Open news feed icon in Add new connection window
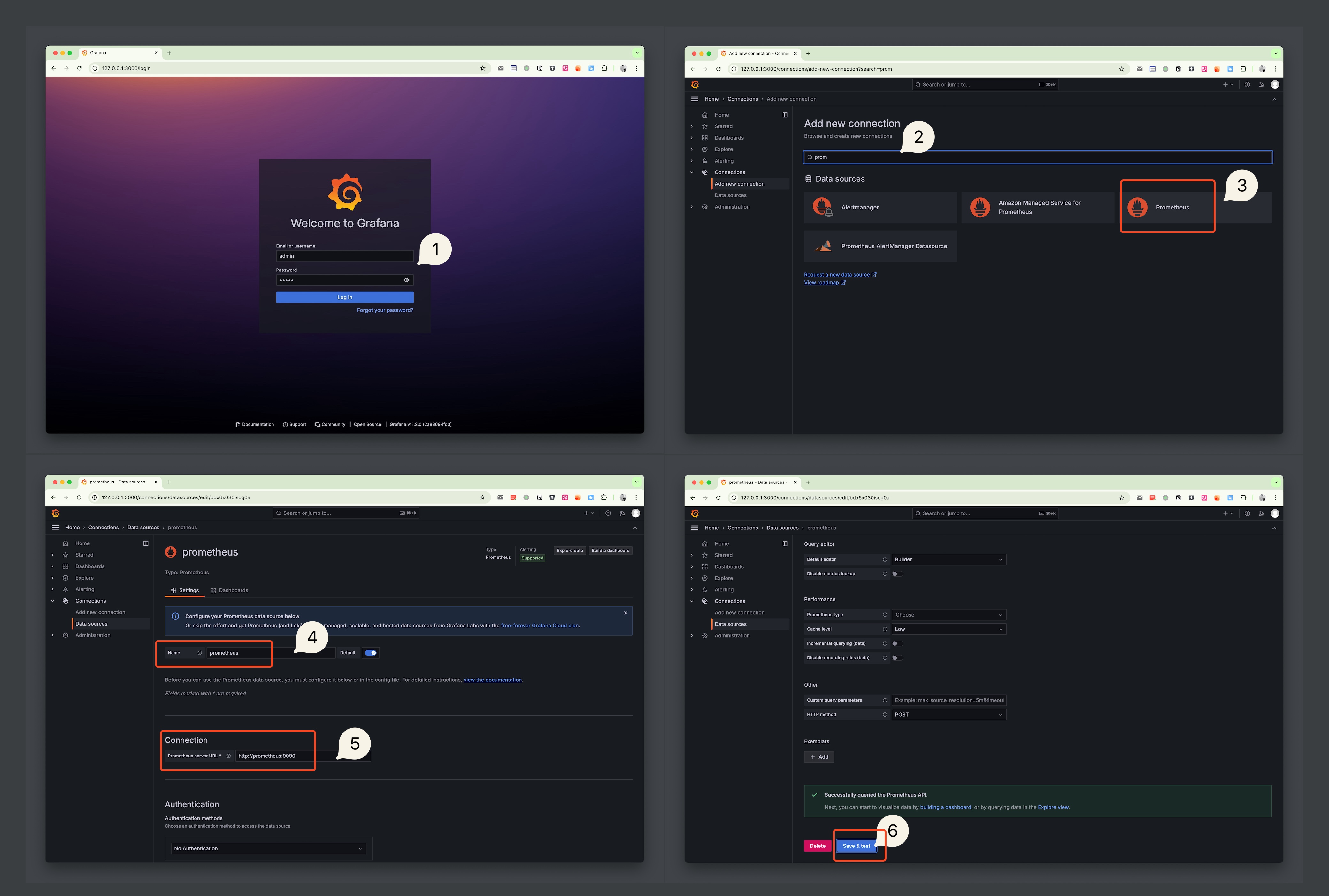 (1261, 85)
